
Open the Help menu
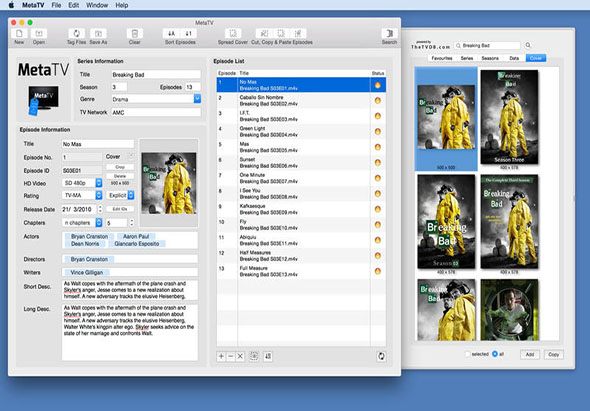point(122,5)
